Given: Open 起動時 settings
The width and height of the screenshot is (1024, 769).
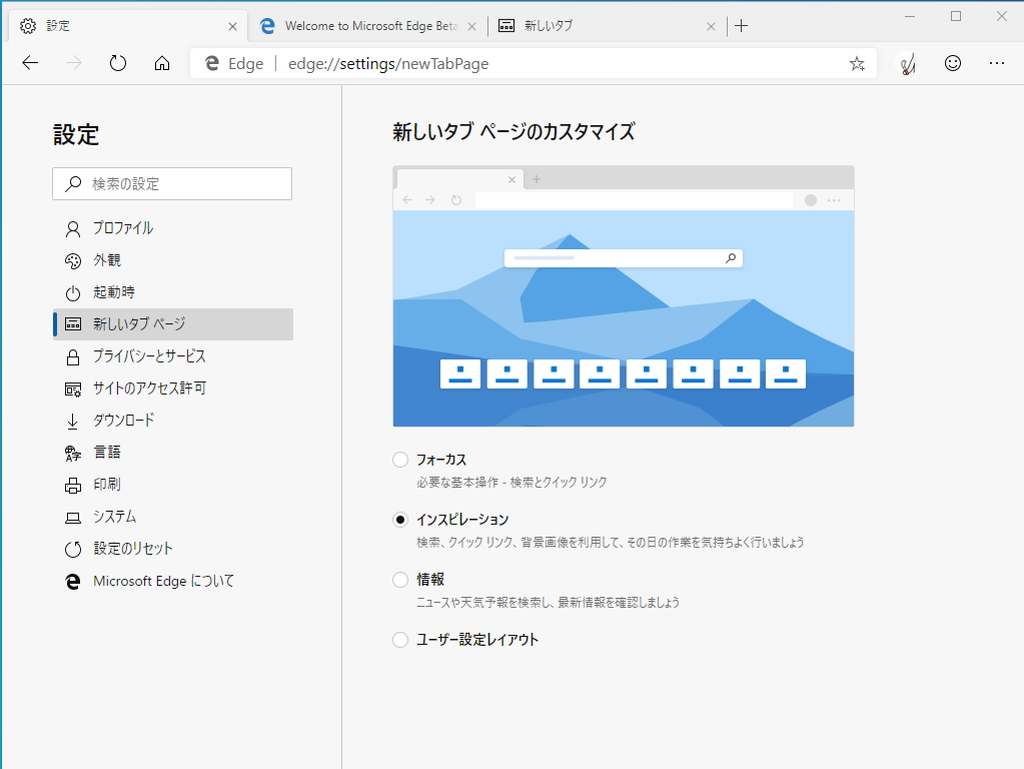Looking at the screenshot, I should click(x=172, y=292).
